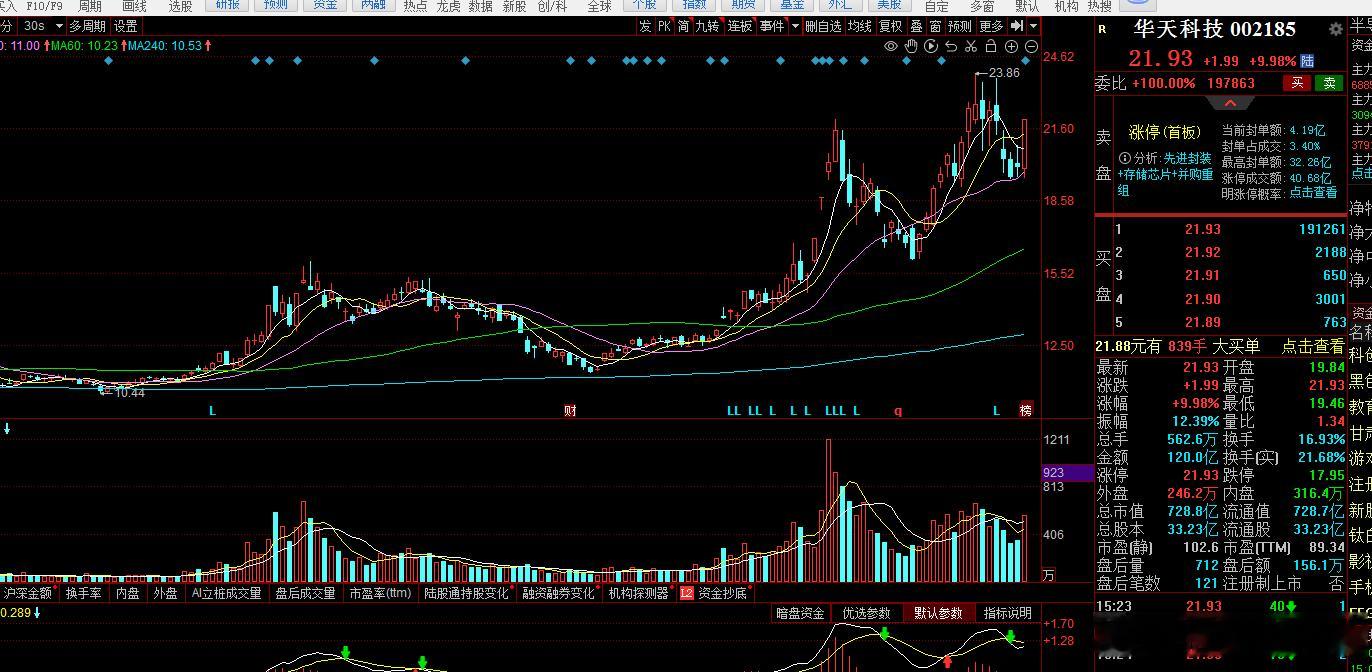This screenshot has width=1372, height=672.
Task: Click the 简 toolbar button
Action: click(x=684, y=26)
